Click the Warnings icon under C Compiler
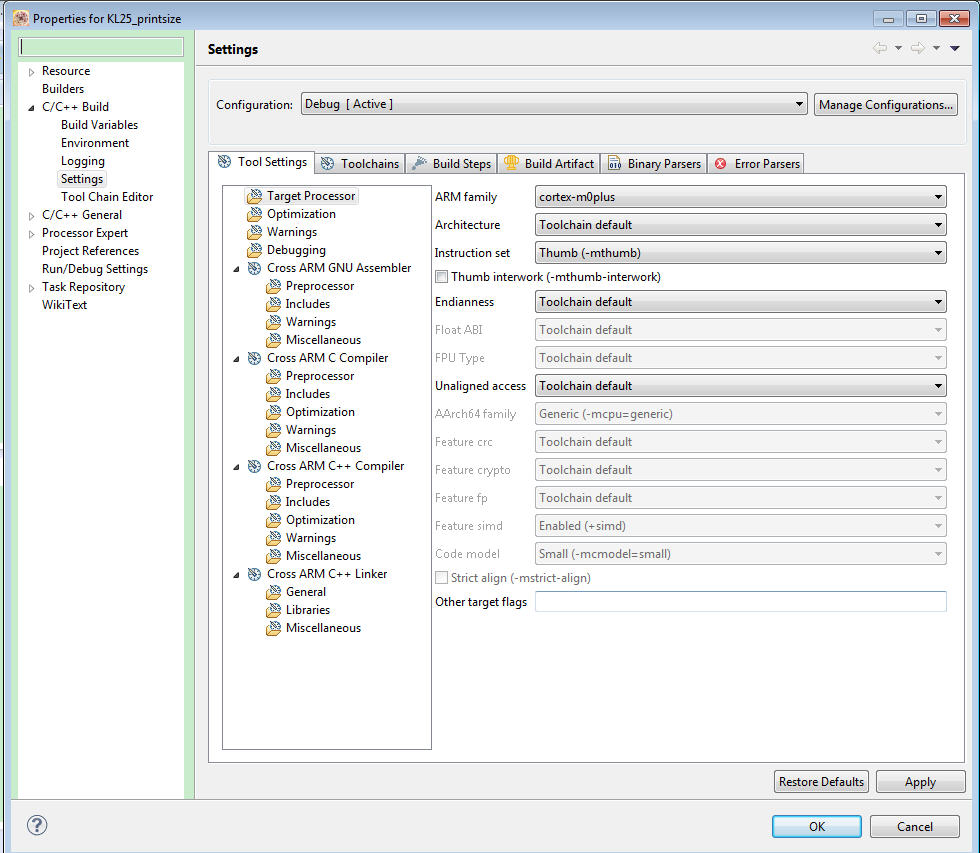 273,430
